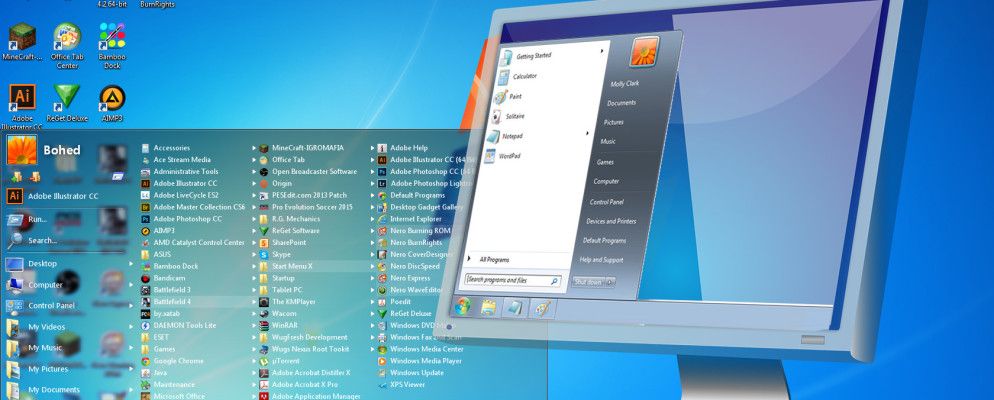The image size is (994, 400).
Task: Open Documents in the monitor's start menu
Action: [621, 103]
